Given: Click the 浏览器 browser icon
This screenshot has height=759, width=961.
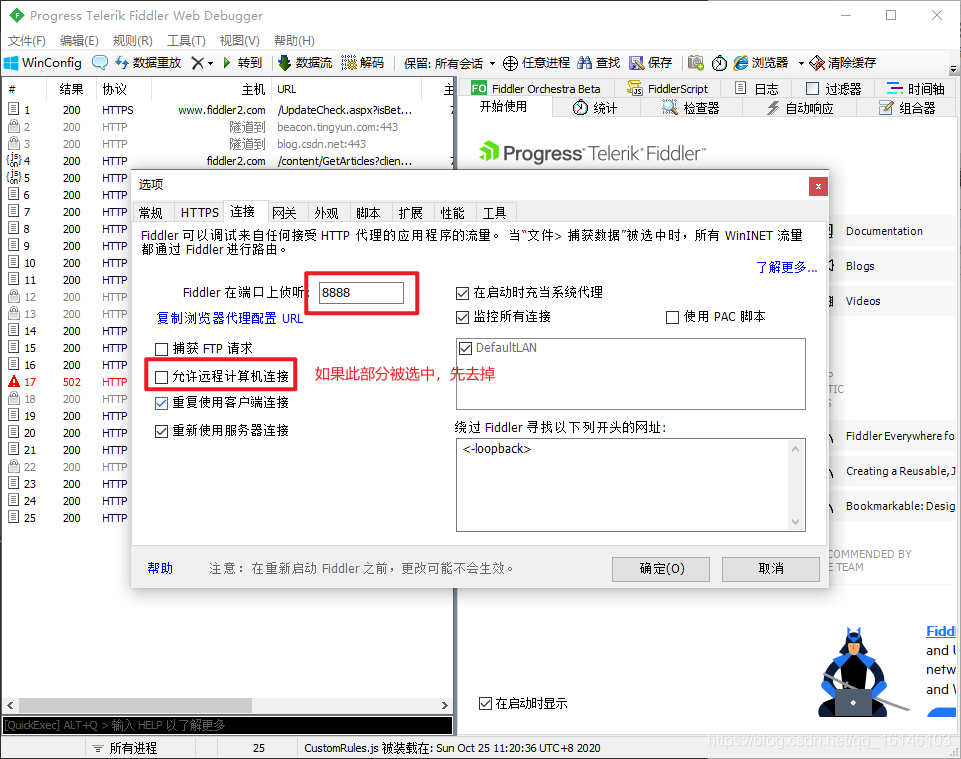Looking at the screenshot, I should [x=741, y=63].
